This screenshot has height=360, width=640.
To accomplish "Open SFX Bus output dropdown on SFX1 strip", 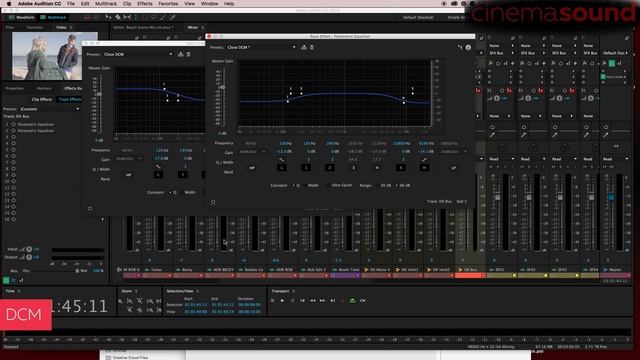I will pyautogui.click(x=502, y=53).
